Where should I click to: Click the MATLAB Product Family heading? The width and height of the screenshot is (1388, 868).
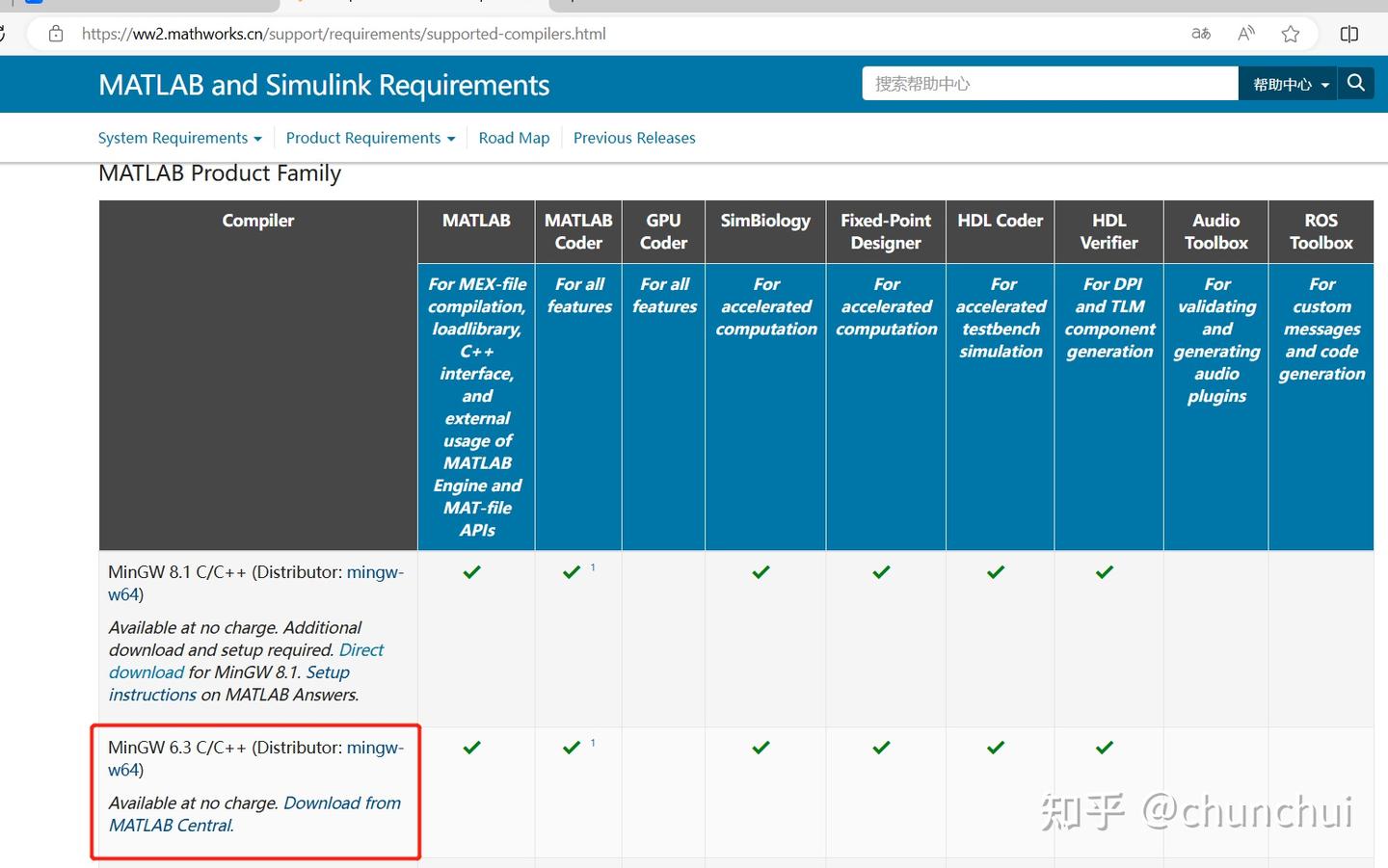point(220,173)
